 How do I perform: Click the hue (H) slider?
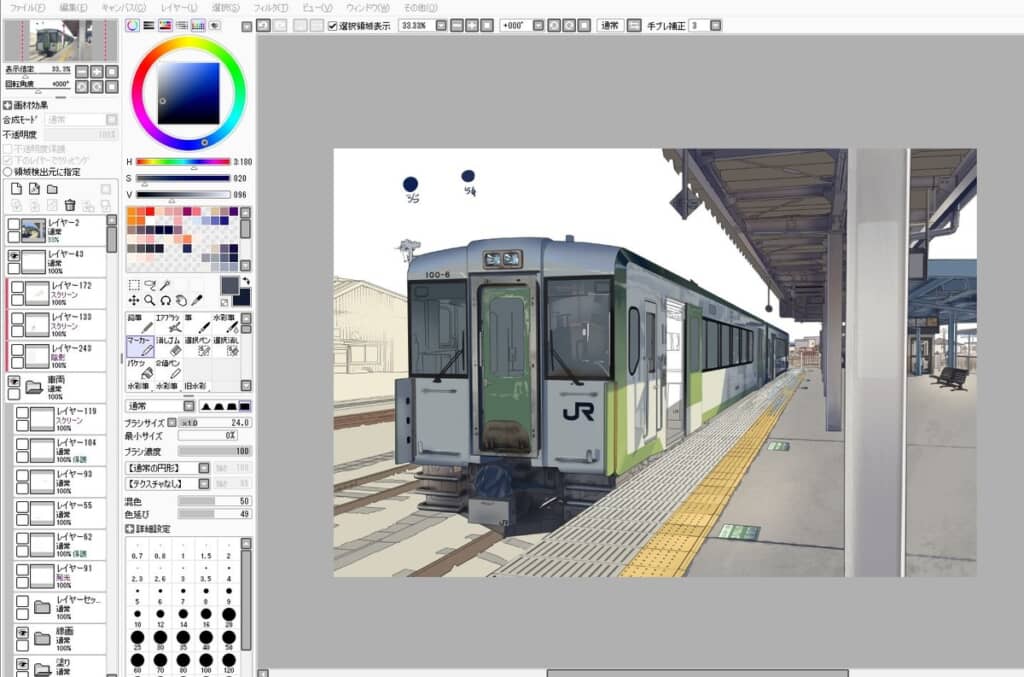click(x=183, y=161)
